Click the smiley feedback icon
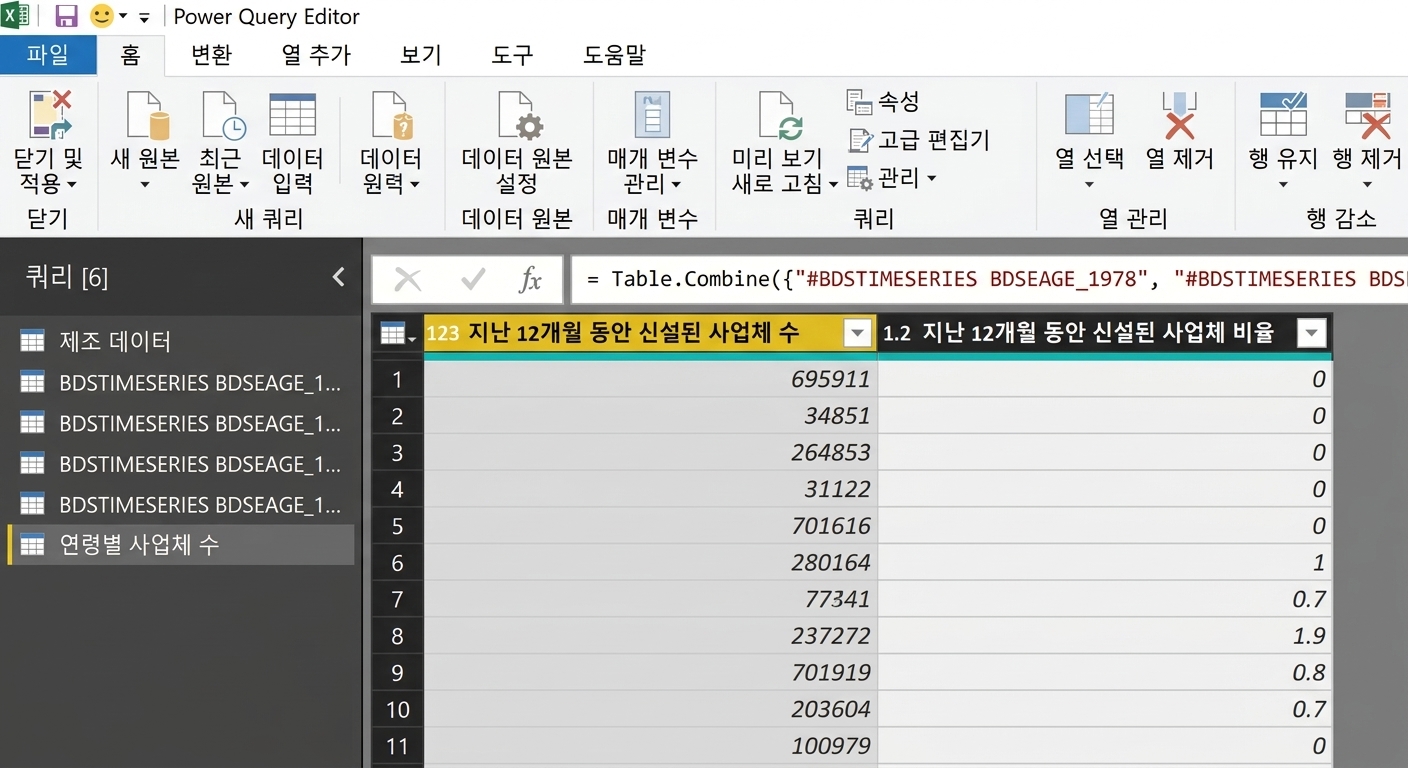 101,16
